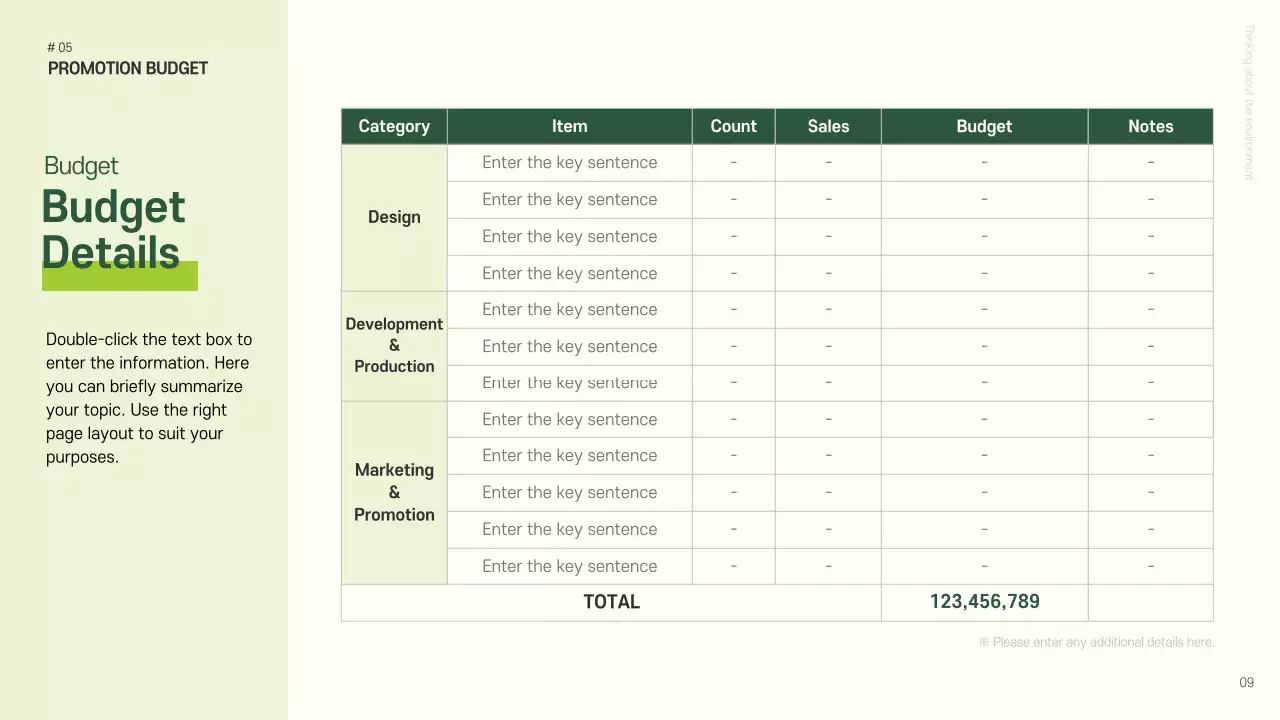Click the Double-click instruction text box

click(148, 397)
